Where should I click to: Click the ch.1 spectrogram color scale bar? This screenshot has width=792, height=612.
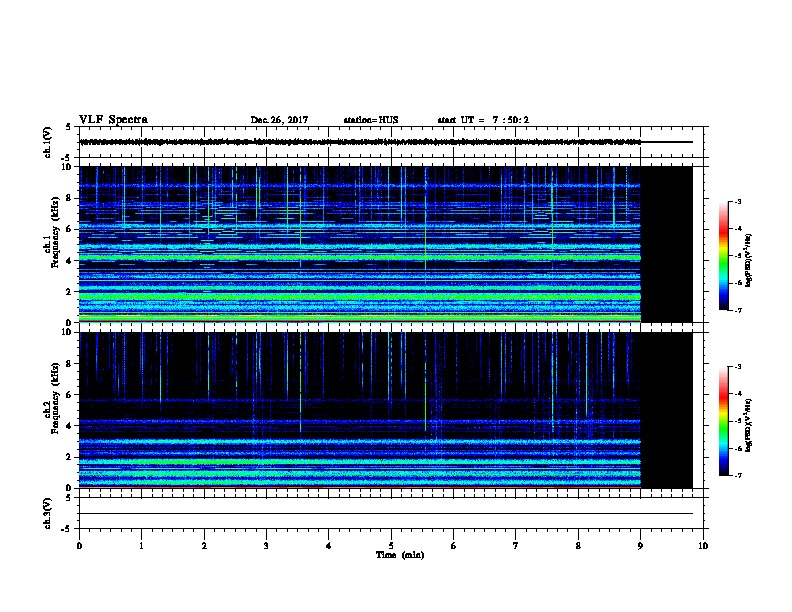723,256
